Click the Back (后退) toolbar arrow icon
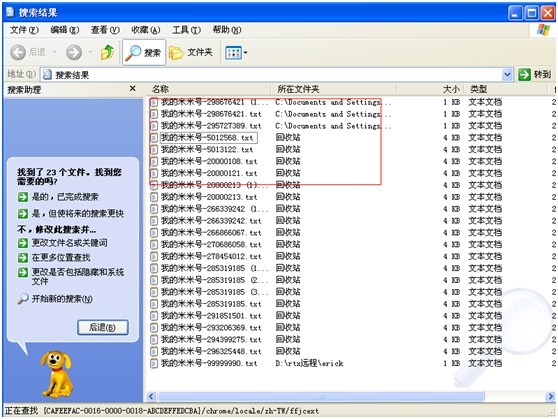 pyautogui.click(x=18, y=53)
